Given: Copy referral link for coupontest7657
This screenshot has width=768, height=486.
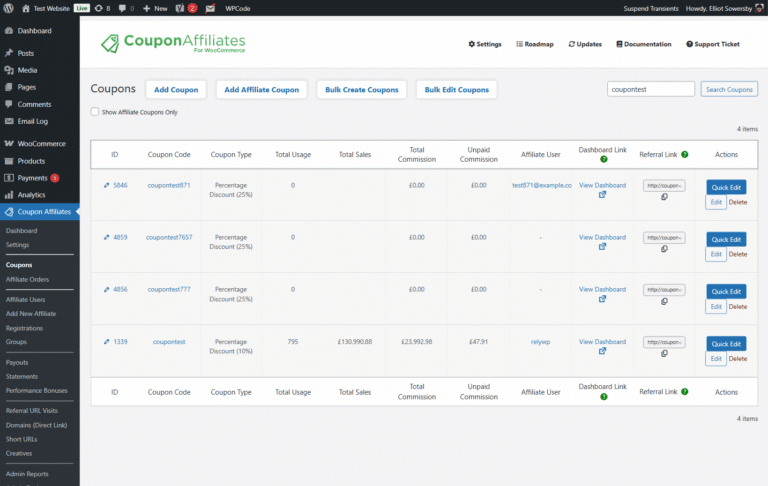Looking at the screenshot, I should coord(664,249).
